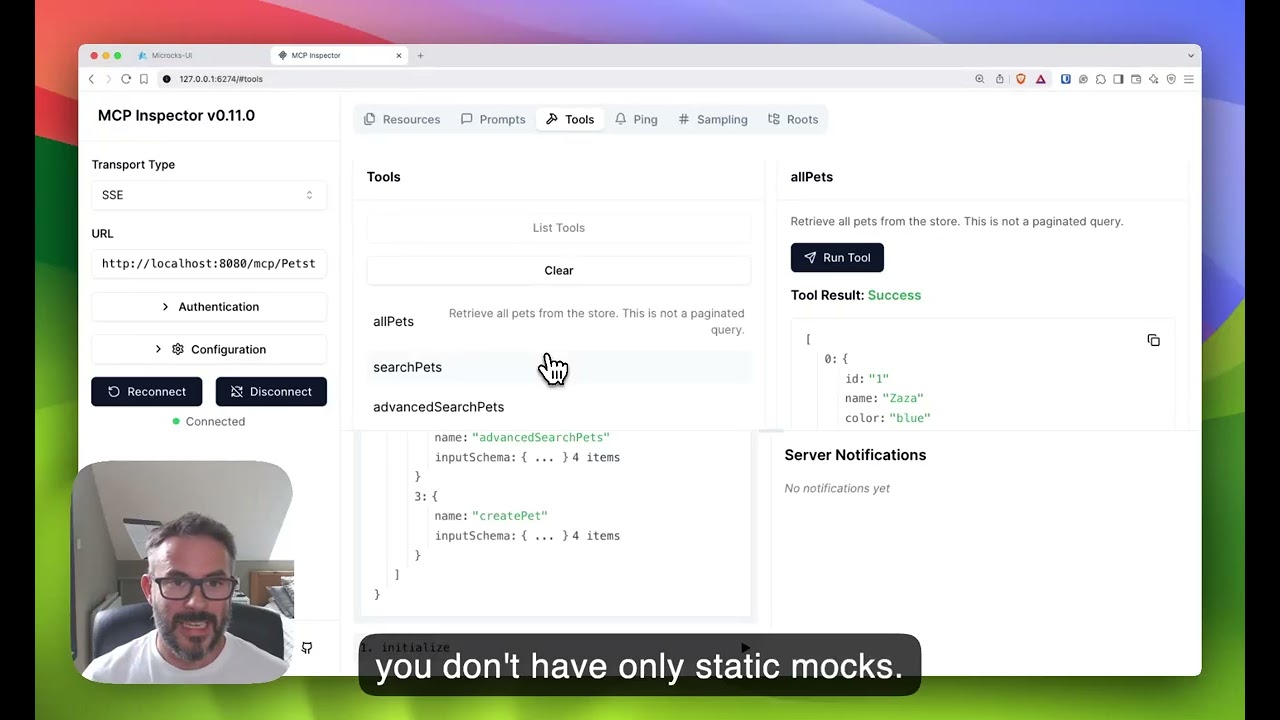This screenshot has height=720, width=1280.
Task: Open the Transport Type SSE dropdown
Action: coord(208,195)
